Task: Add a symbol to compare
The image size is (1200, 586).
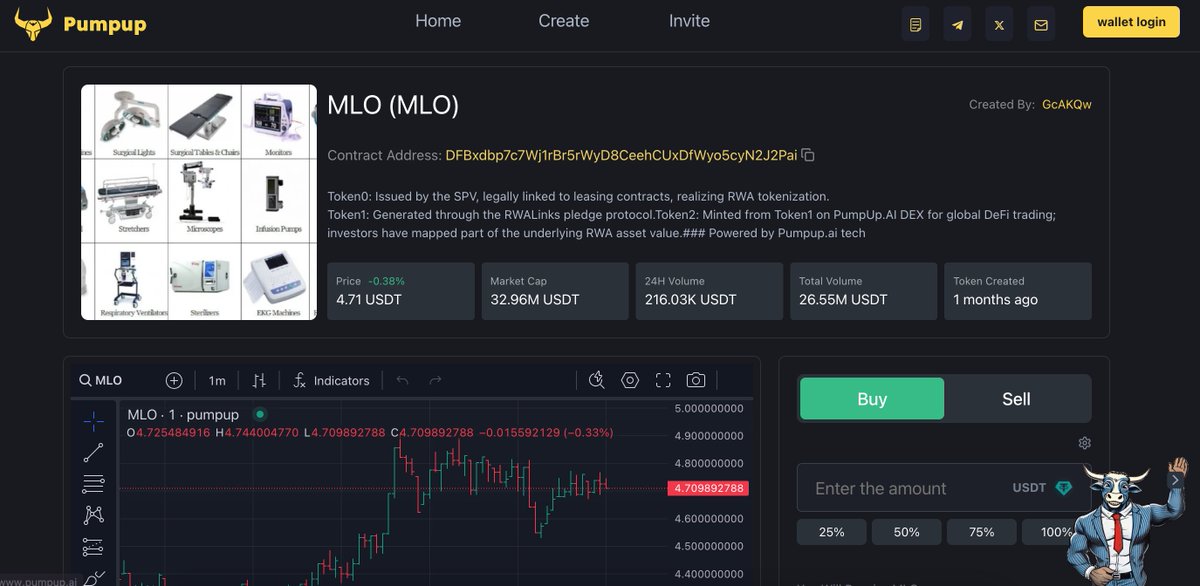Action: (174, 380)
